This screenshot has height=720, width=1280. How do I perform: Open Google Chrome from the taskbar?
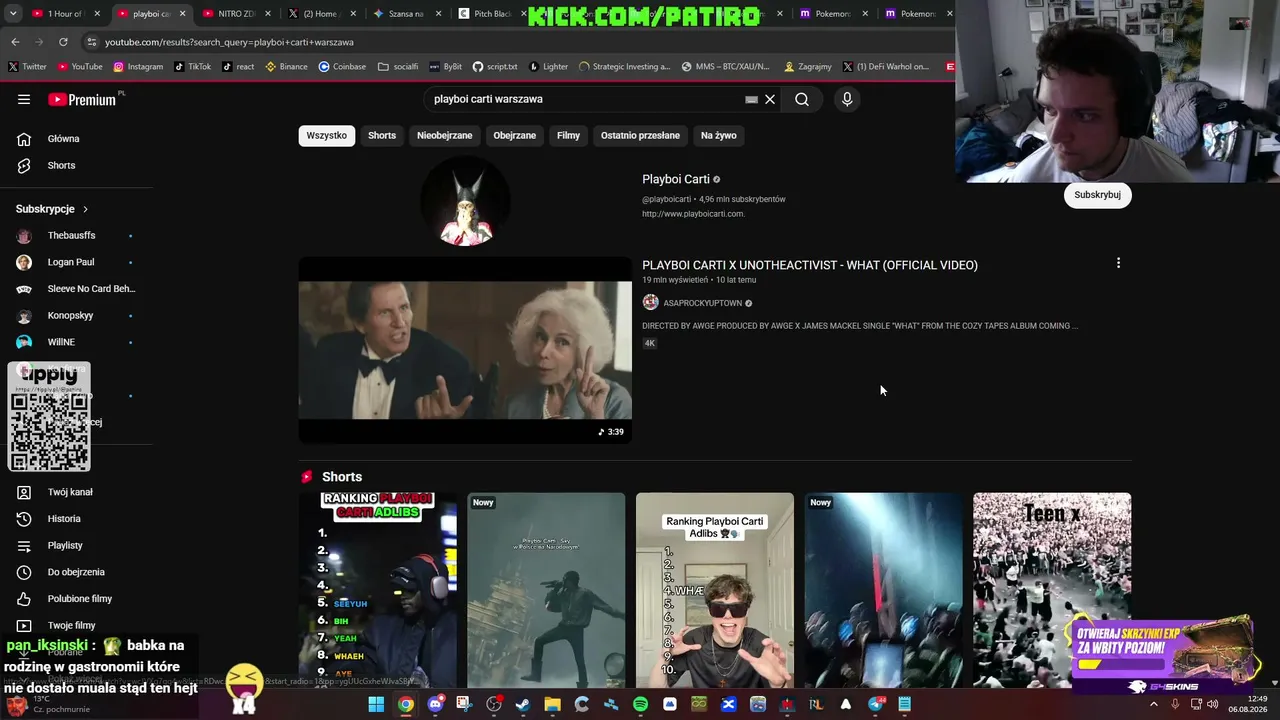coord(405,704)
